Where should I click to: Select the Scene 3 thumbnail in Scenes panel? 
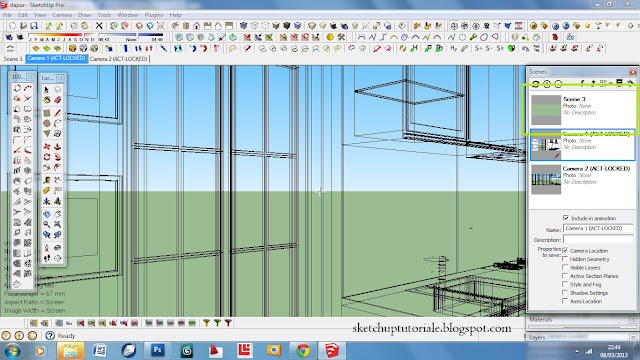[x=546, y=110]
